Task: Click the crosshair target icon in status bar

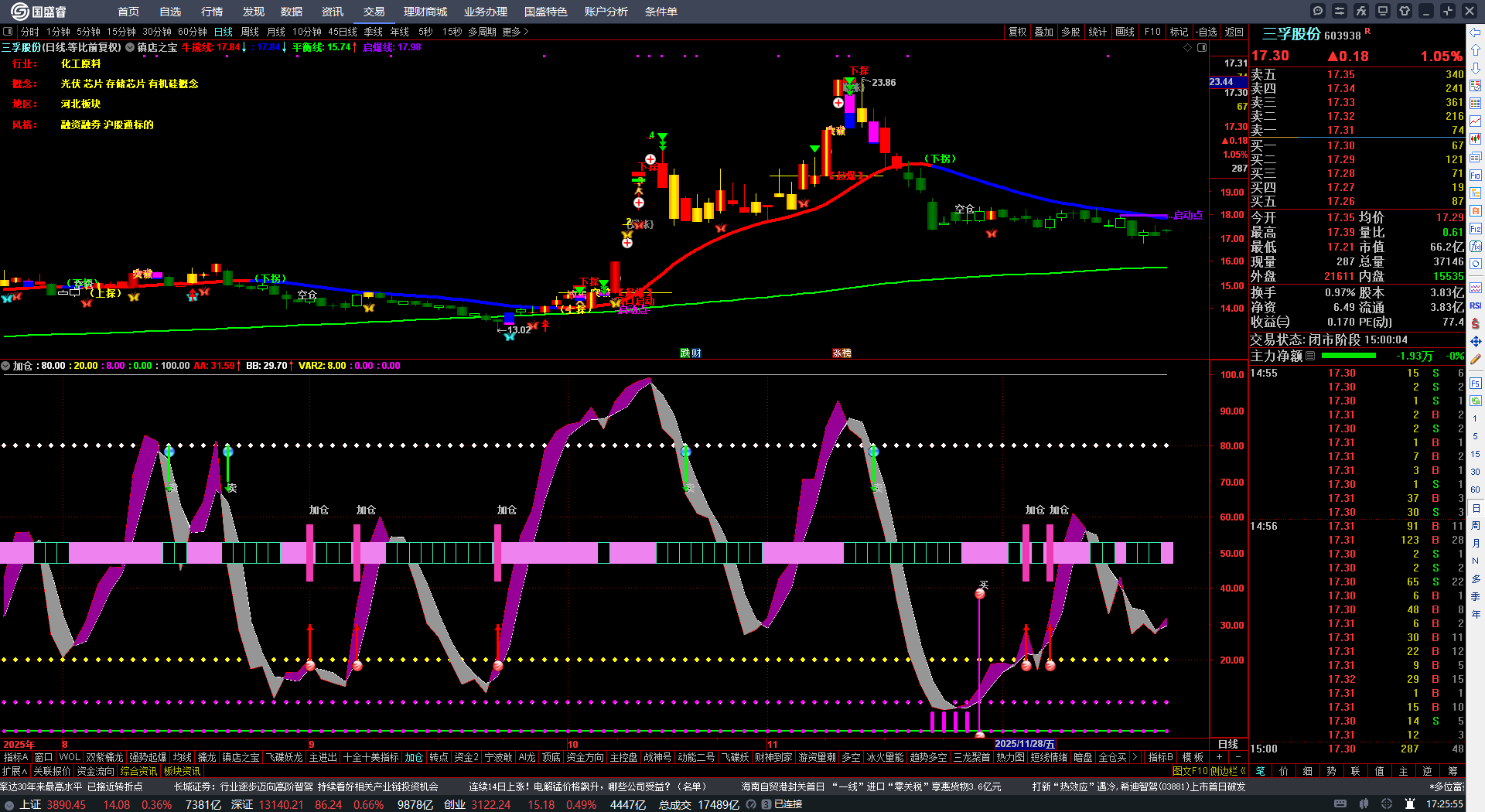Action: point(1387,804)
